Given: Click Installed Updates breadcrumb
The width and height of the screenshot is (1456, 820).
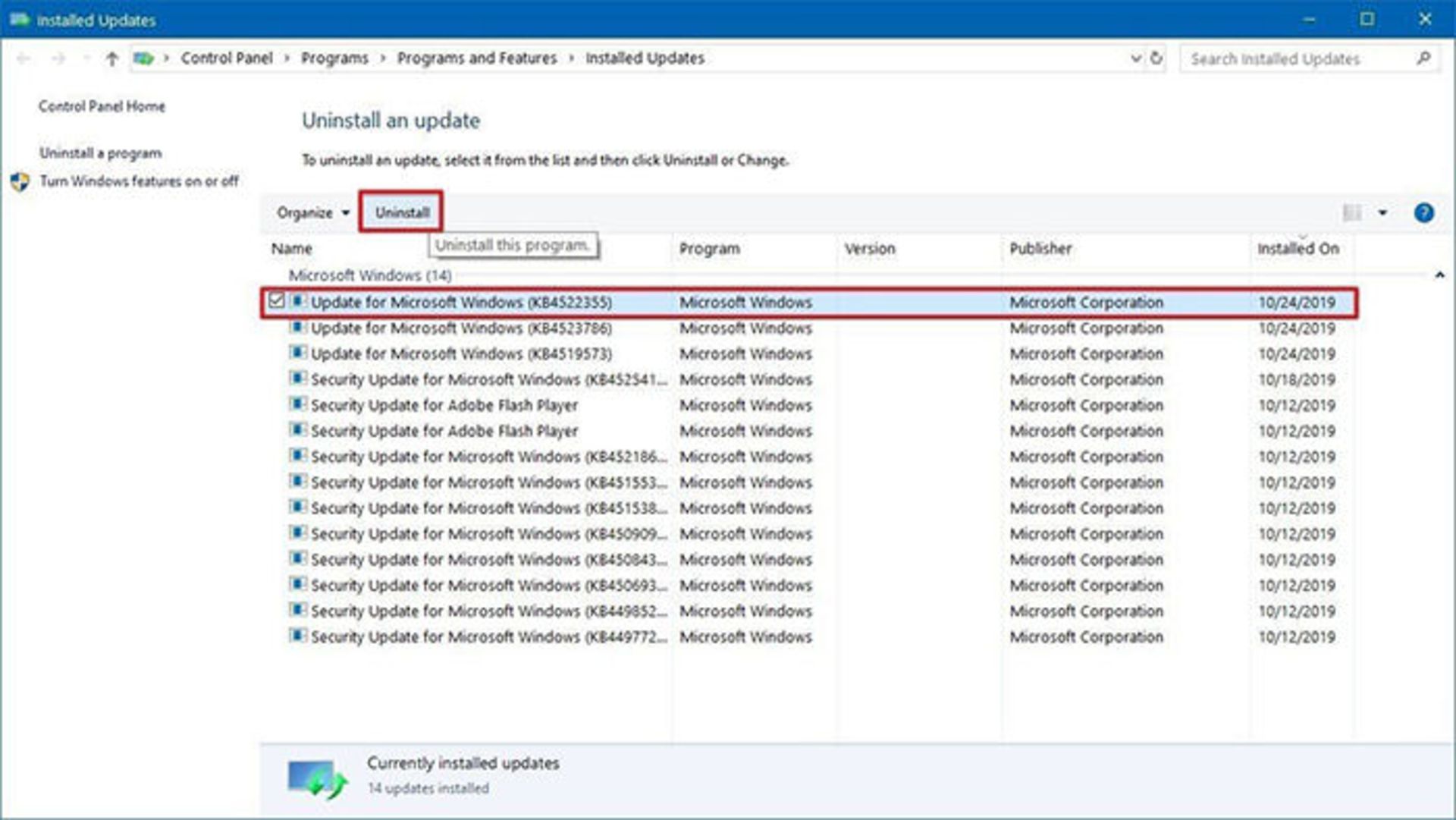Looking at the screenshot, I should 645,58.
